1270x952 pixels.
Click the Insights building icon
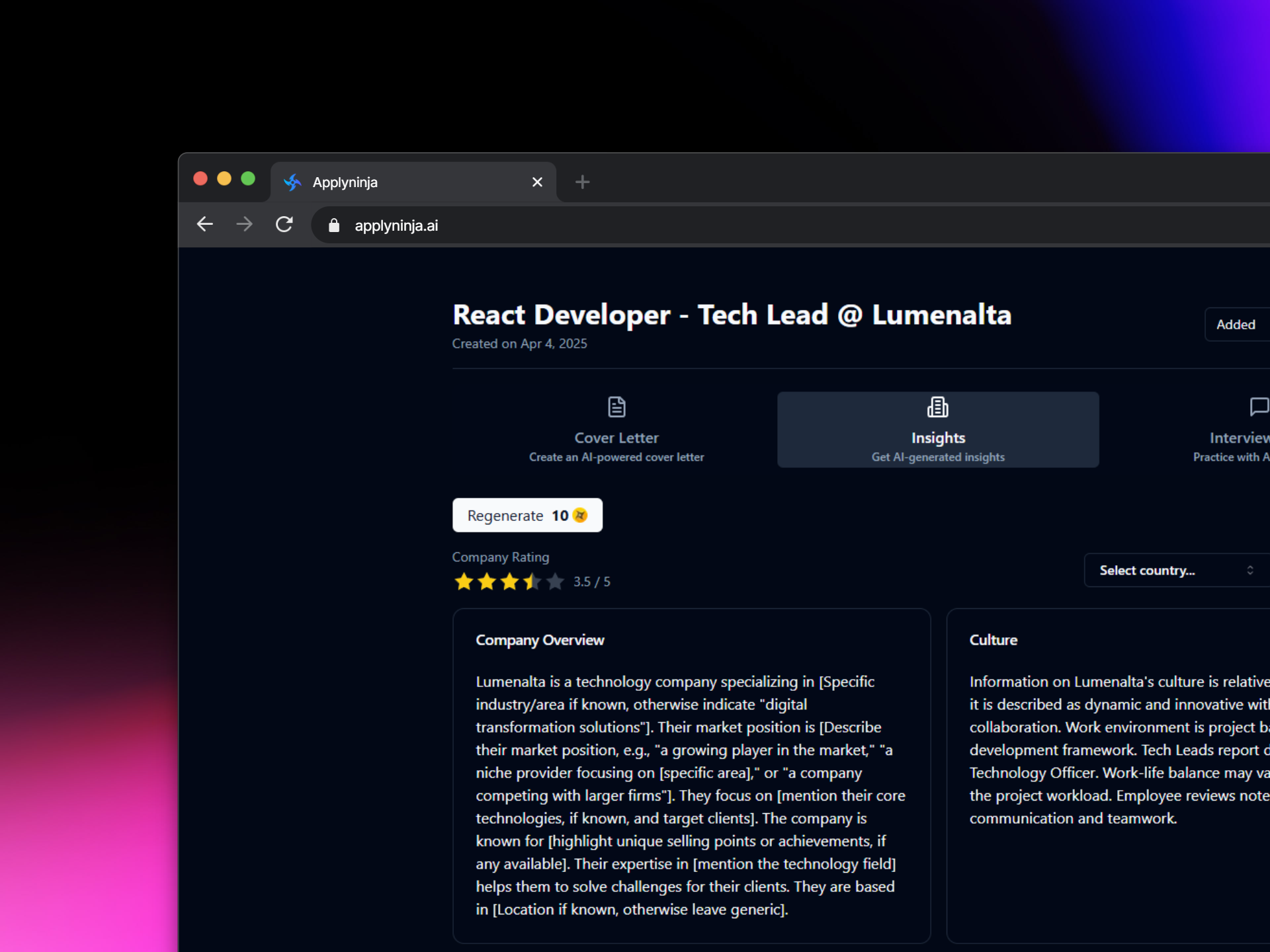pos(937,407)
